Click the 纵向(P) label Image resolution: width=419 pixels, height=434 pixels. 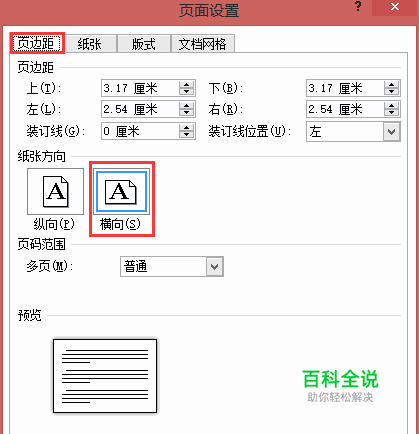click(54, 224)
